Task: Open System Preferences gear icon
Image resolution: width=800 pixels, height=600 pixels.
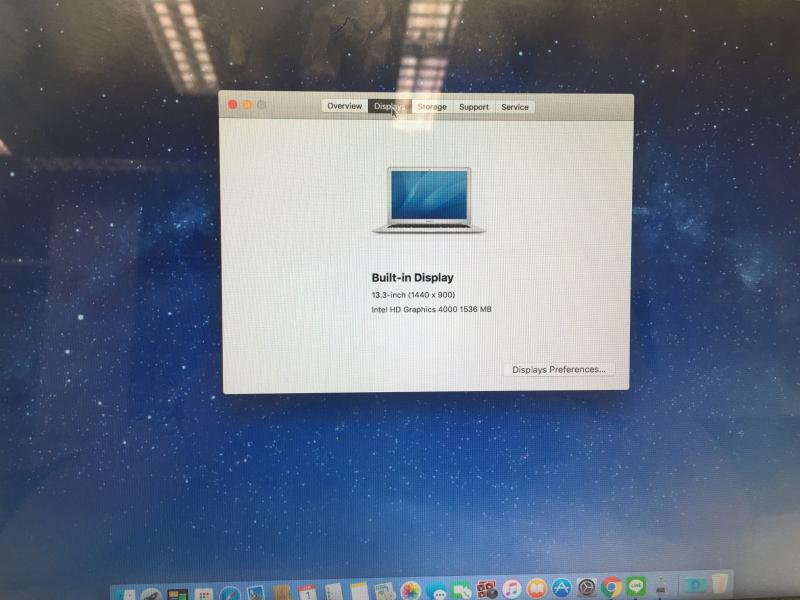Action: 587,588
